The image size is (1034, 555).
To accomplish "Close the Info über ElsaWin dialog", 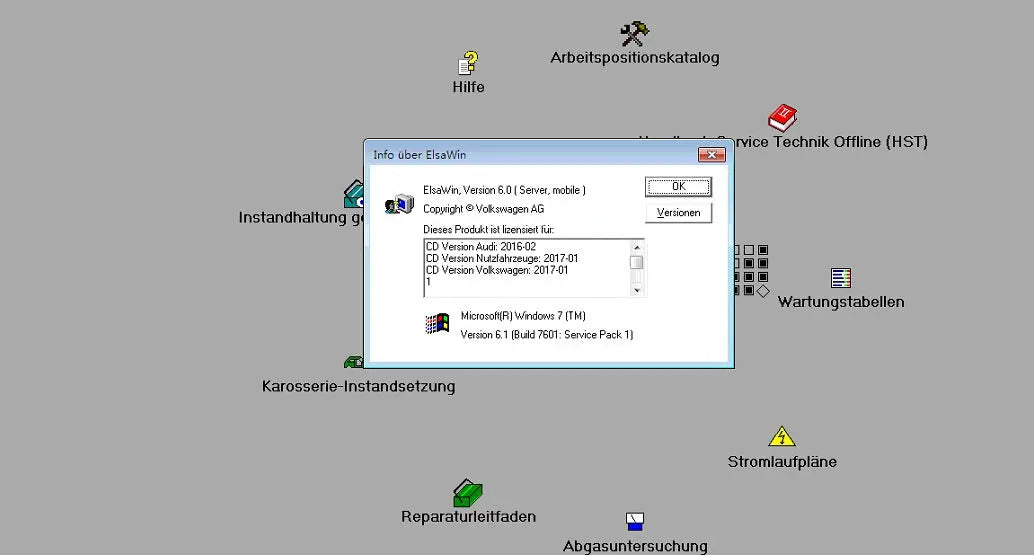I will pos(711,155).
